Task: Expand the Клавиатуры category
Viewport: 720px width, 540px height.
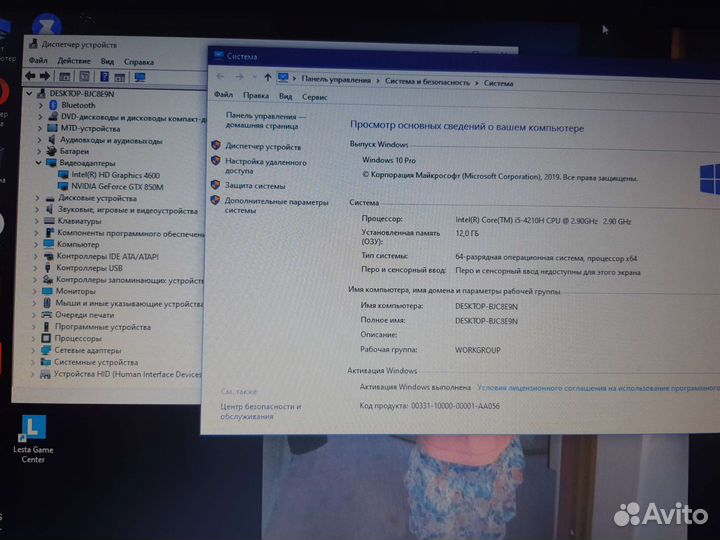Action: tap(37, 221)
